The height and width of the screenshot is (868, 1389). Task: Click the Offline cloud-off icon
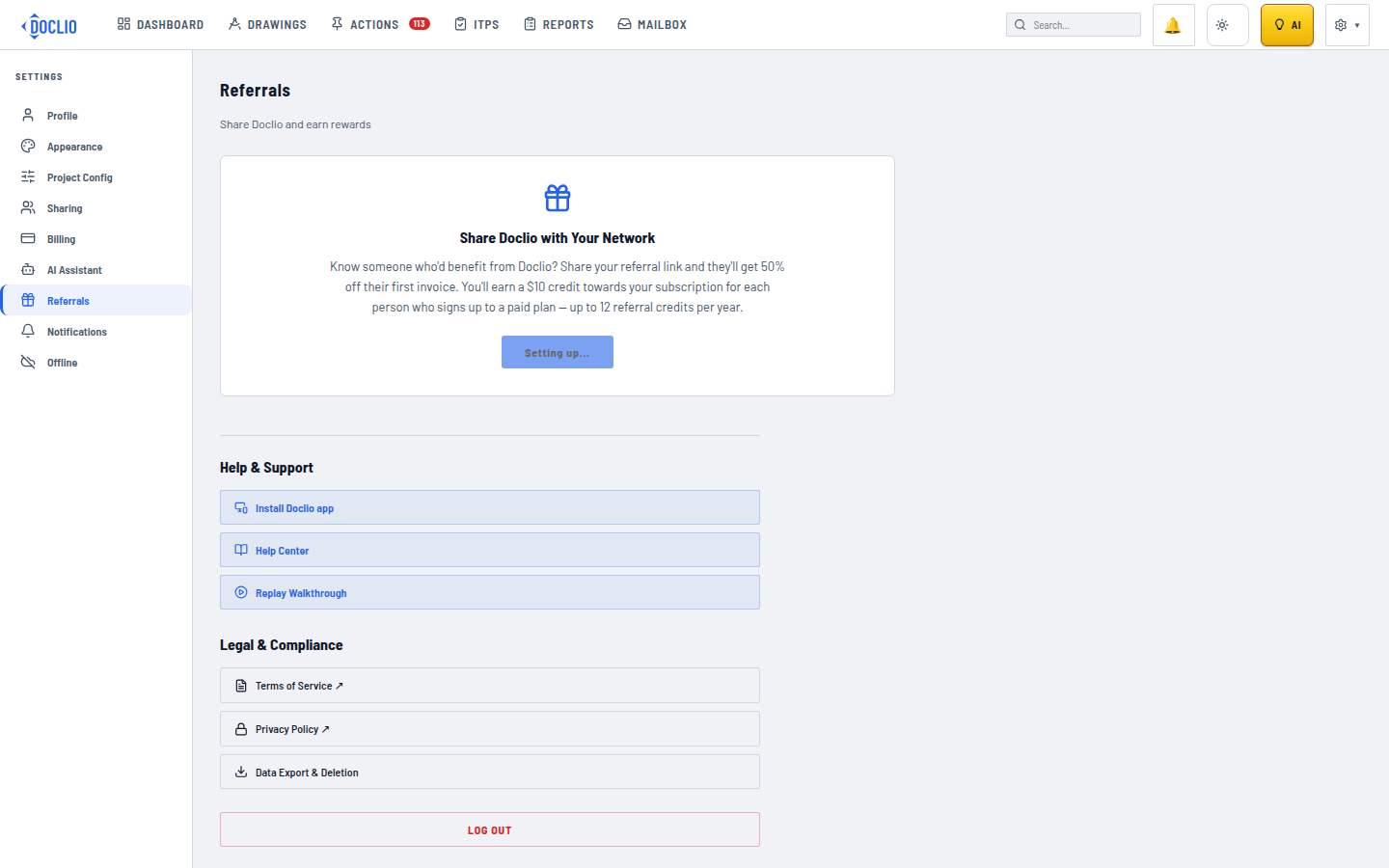coord(28,362)
